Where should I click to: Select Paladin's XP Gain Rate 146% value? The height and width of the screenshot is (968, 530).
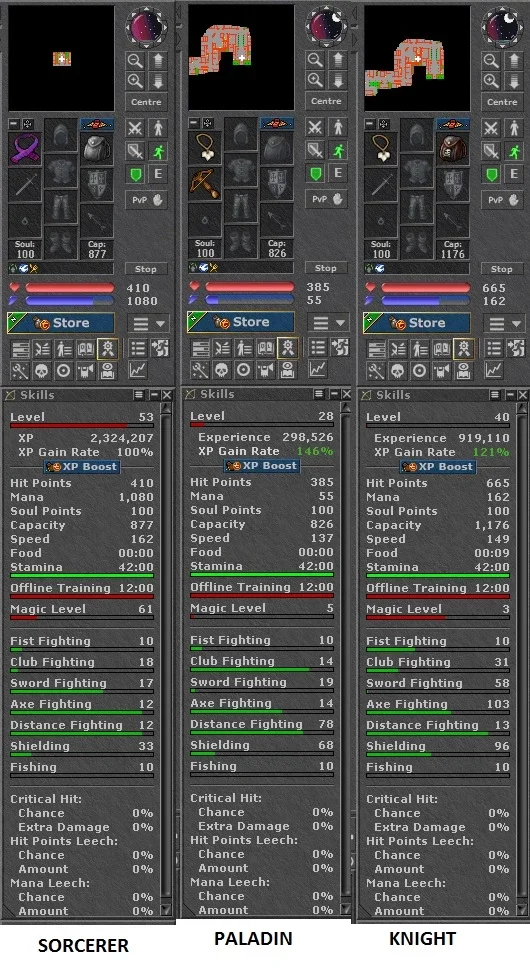click(317, 451)
